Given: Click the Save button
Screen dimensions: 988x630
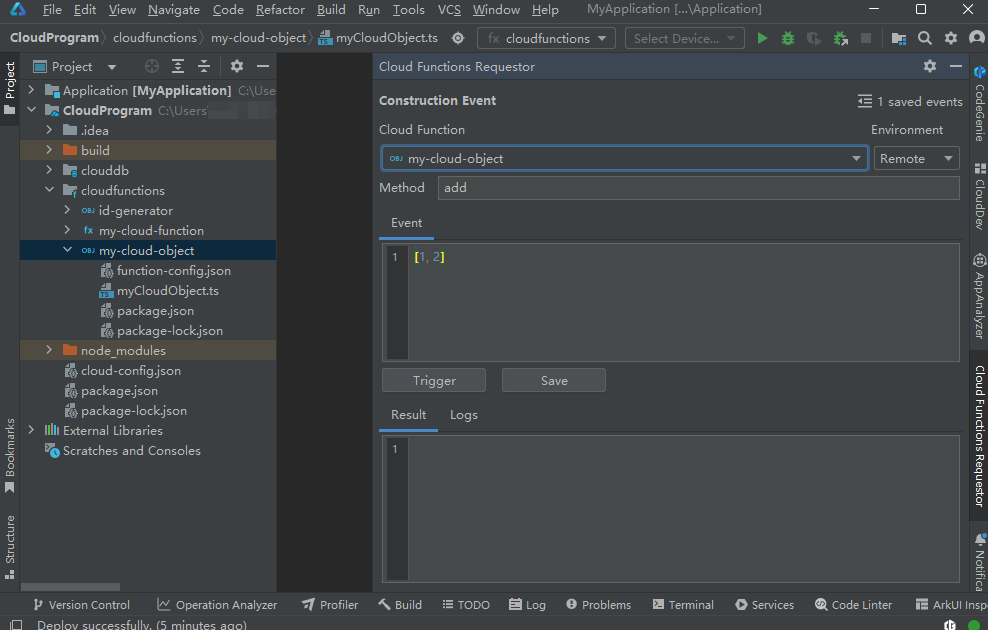Looking at the screenshot, I should [553, 380].
